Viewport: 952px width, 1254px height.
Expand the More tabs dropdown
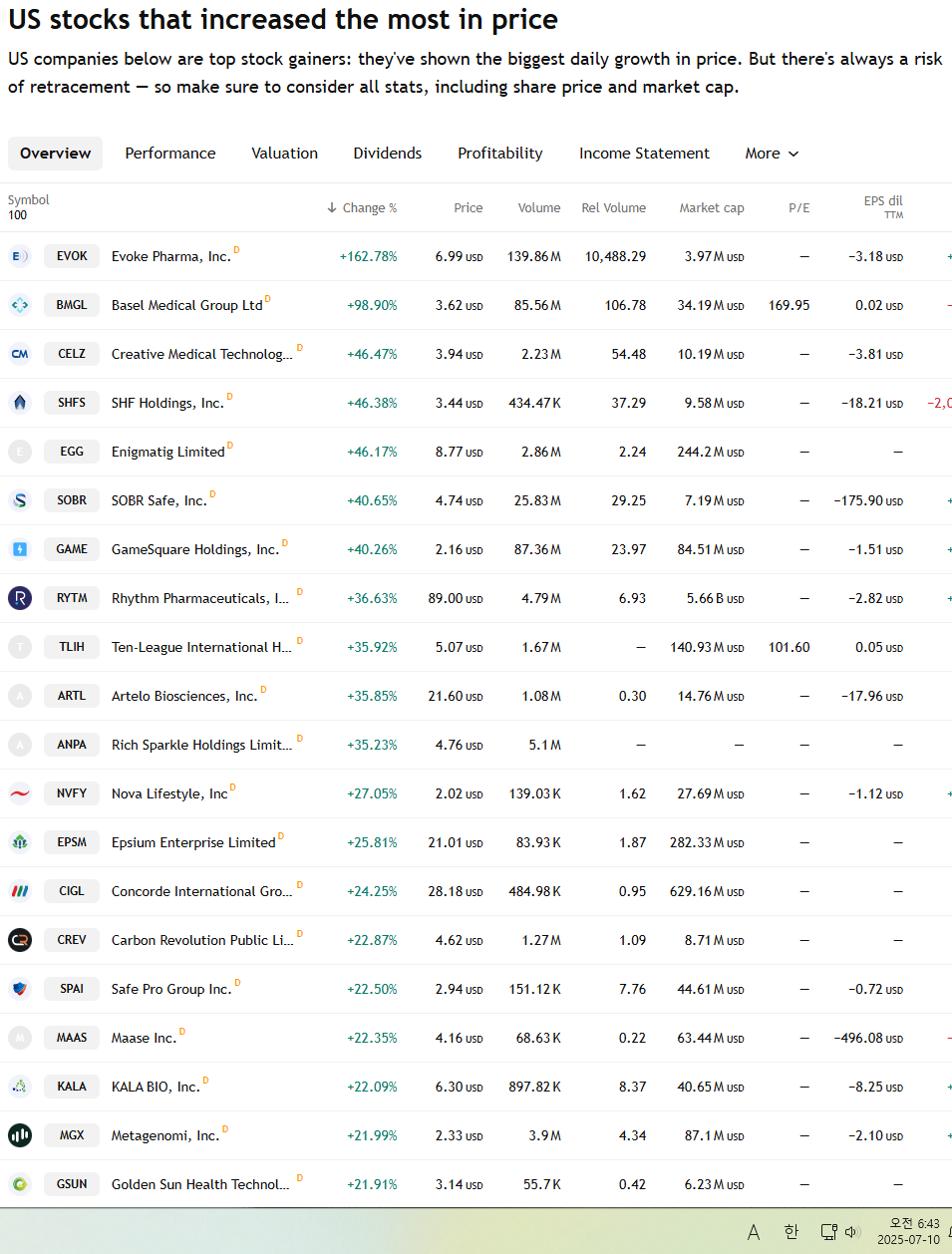pyautogui.click(x=772, y=154)
